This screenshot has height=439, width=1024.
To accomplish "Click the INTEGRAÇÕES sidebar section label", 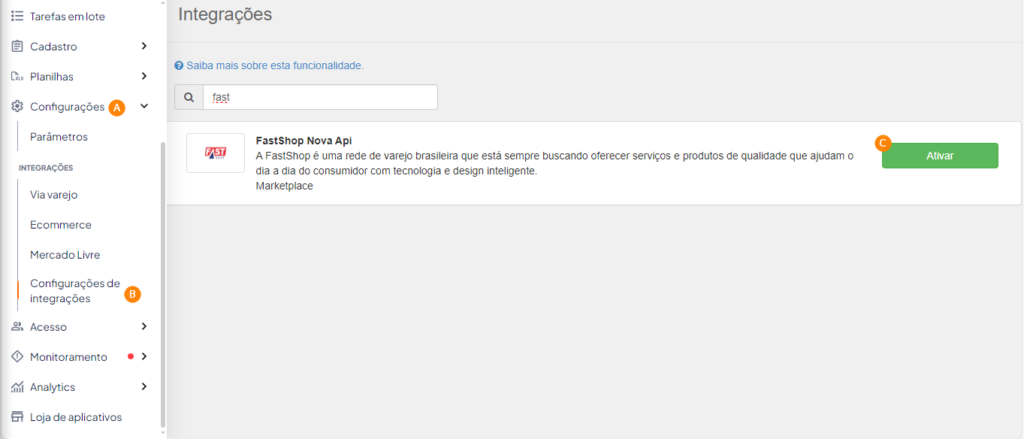I will (45, 167).
